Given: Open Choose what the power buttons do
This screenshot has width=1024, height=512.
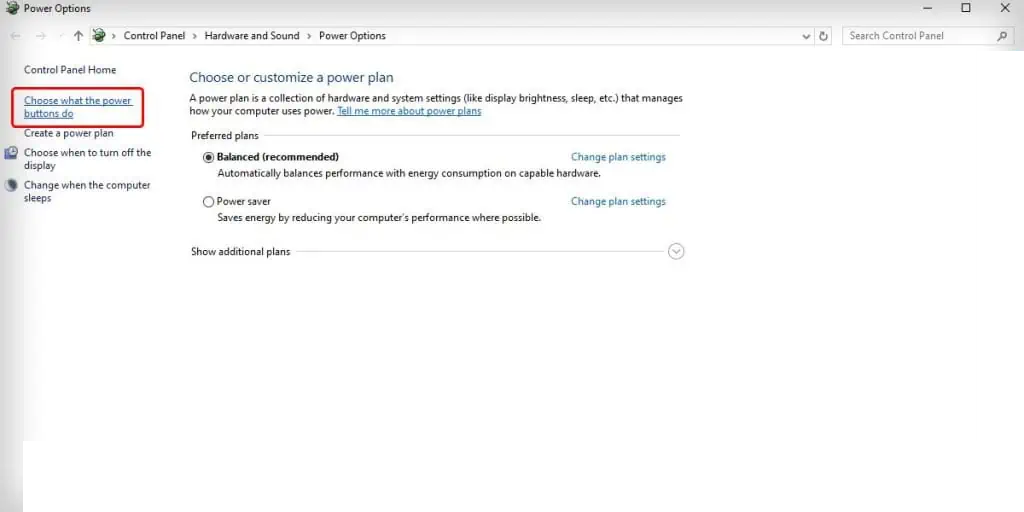Looking at the screenshot, I should click(77, 107).
